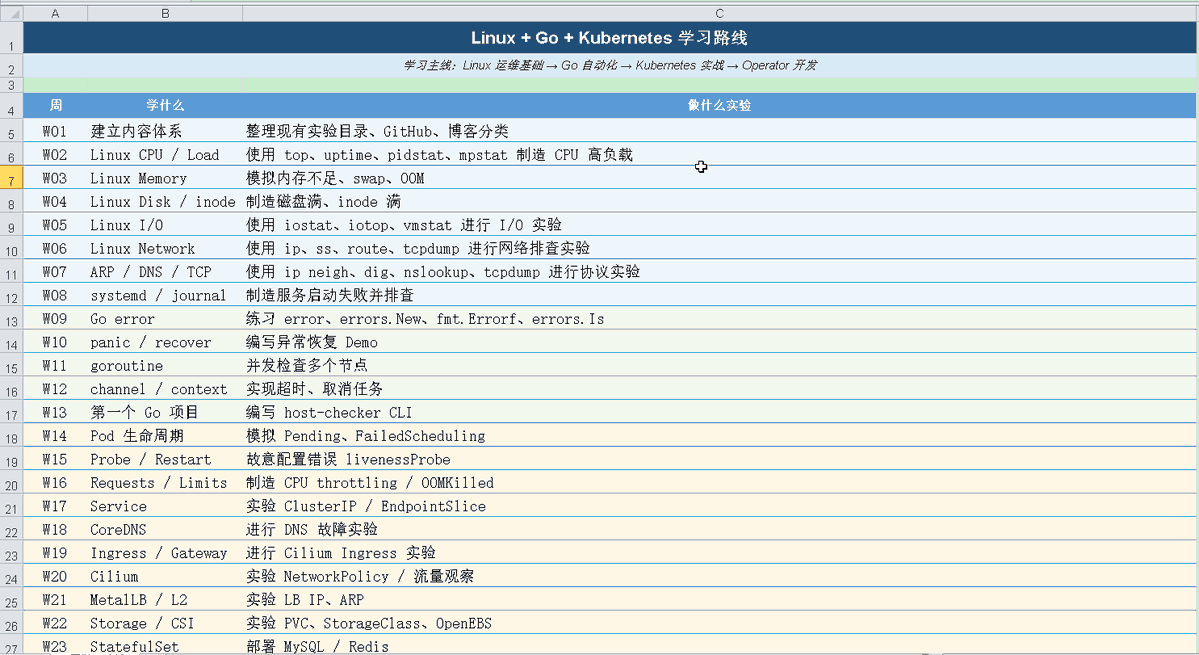The image size is (1199, 655).
Task: Click cell '故意配置错误 livenessProbe'
Action: [719, 459]
